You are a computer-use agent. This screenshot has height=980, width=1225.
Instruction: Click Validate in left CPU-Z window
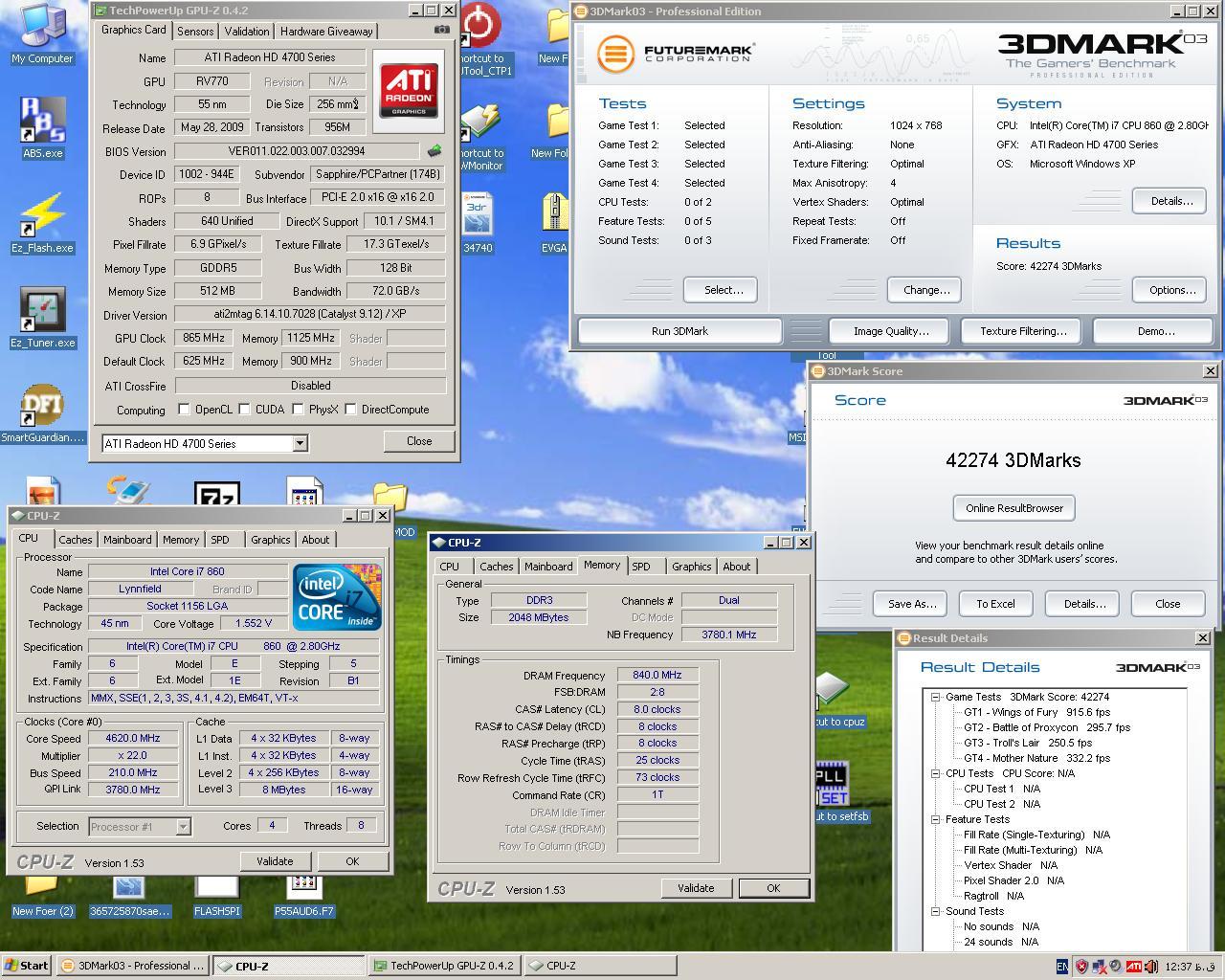pyautogui.click(x=275, y=861)
